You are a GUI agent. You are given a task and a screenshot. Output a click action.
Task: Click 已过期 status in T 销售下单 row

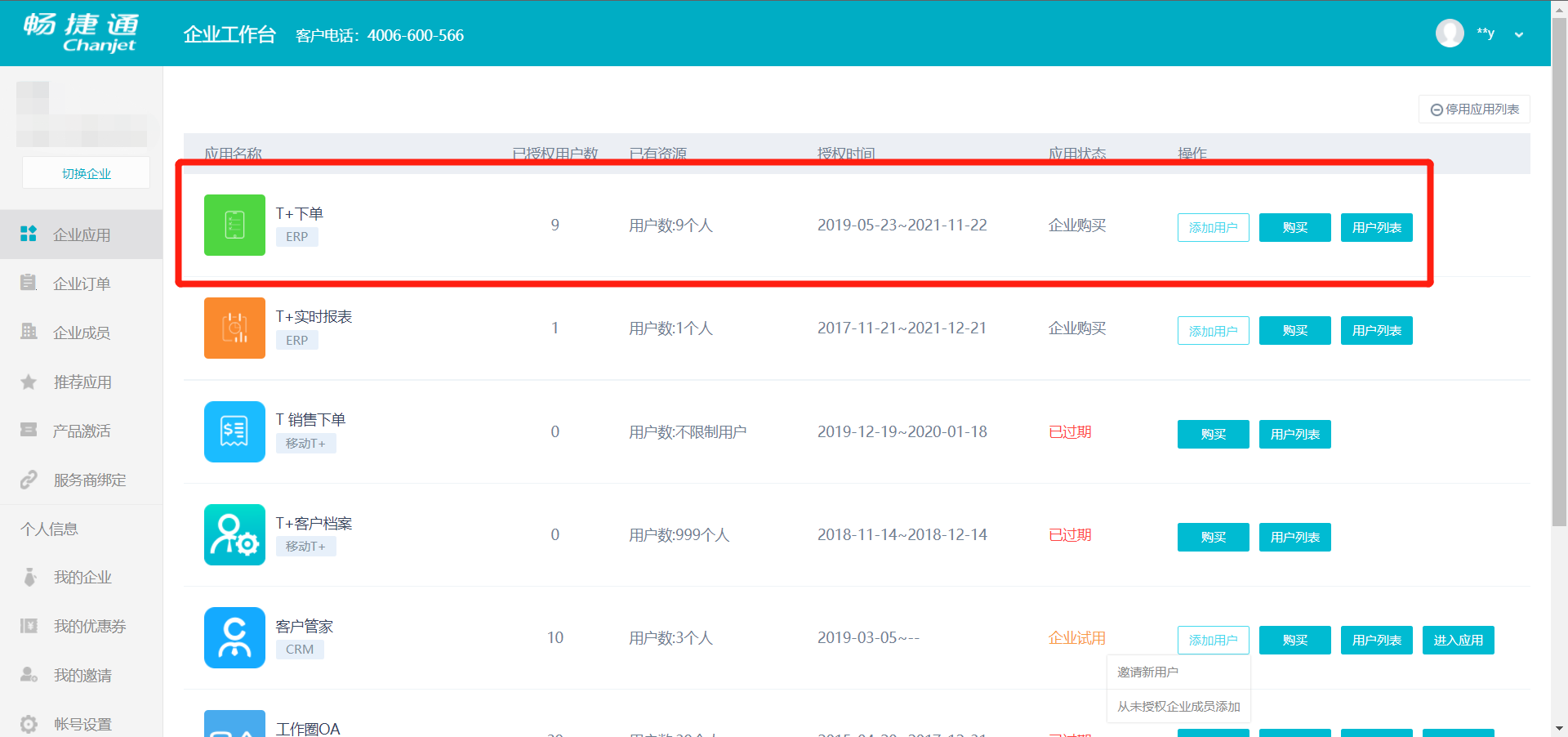tap(1070, 431)
